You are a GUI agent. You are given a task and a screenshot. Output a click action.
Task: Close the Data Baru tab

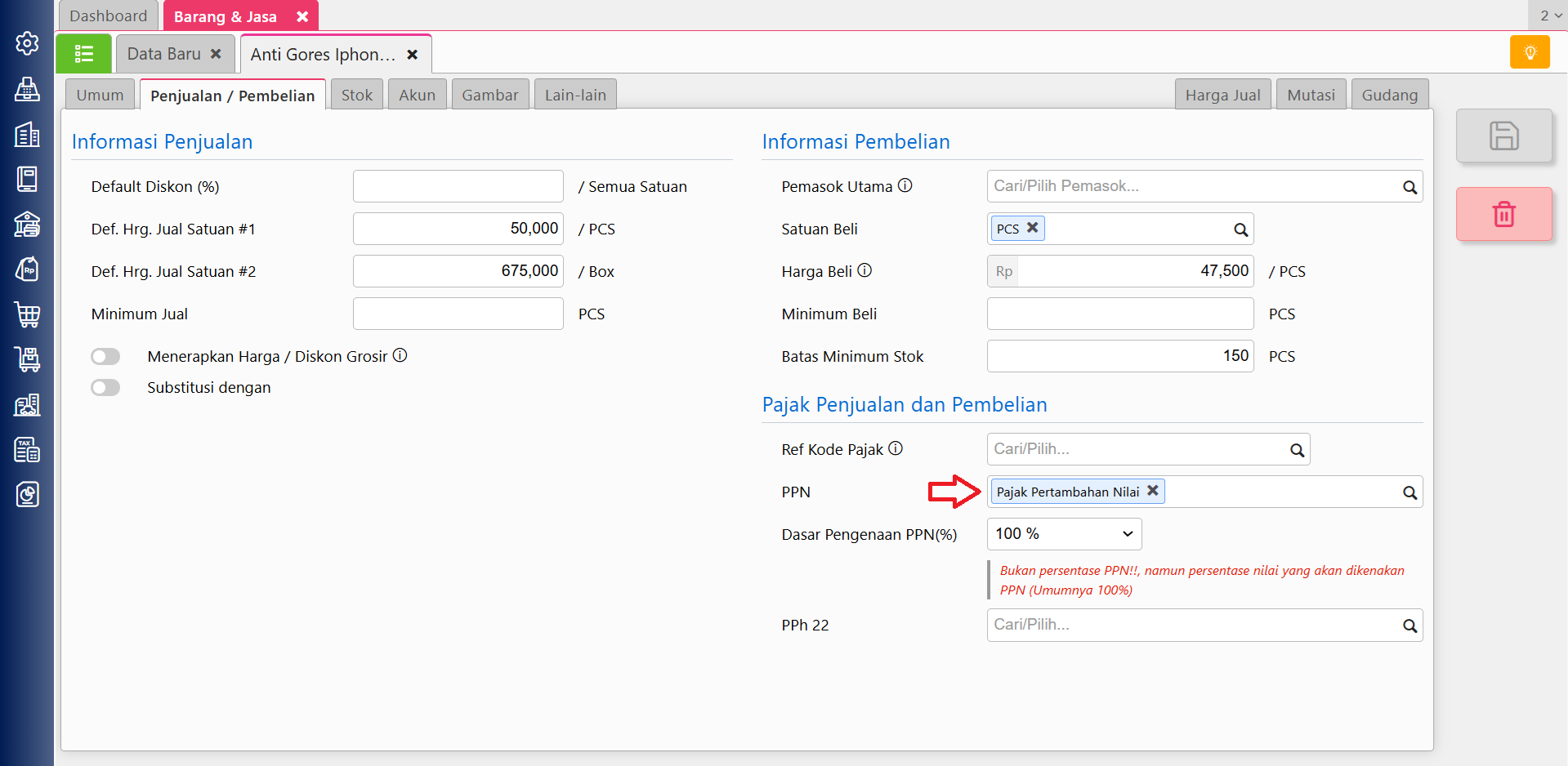(x=216, y=54)
